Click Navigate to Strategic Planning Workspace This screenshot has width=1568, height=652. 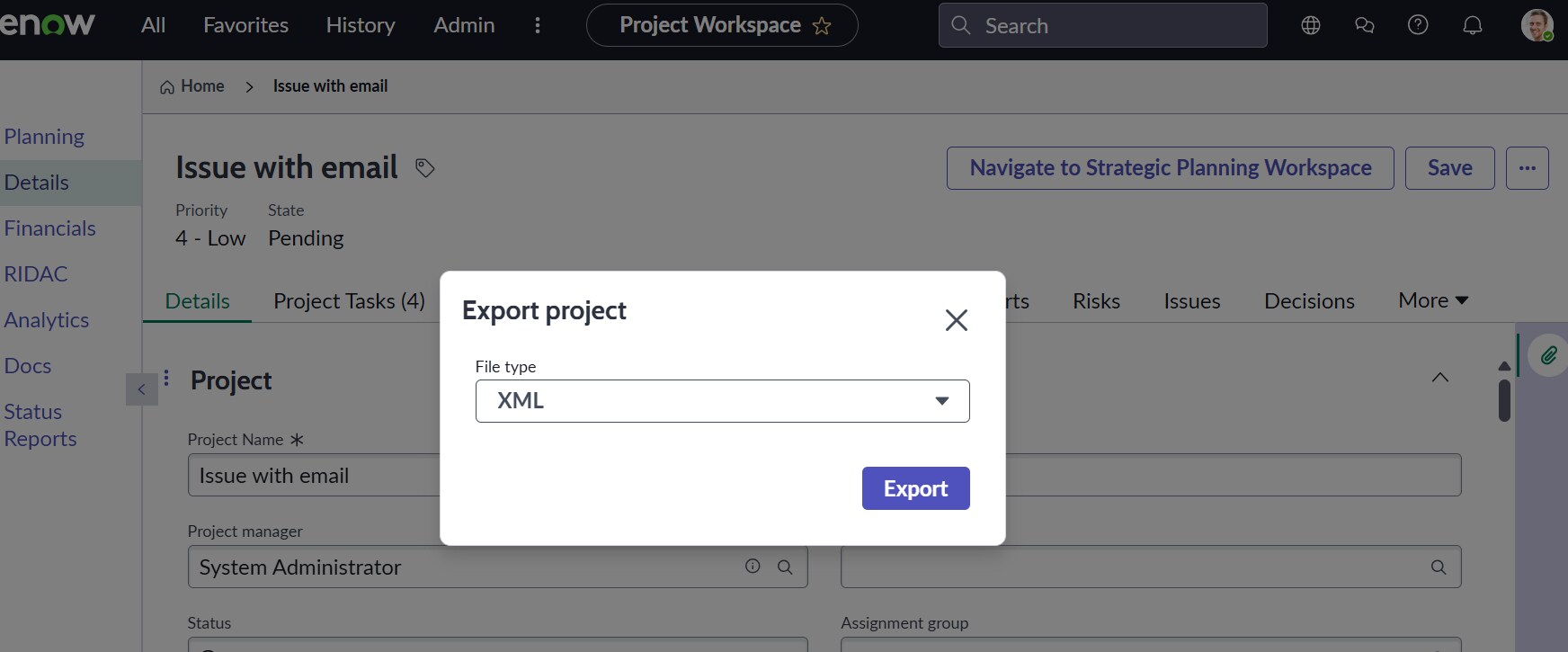click(x=1171, y=168)
